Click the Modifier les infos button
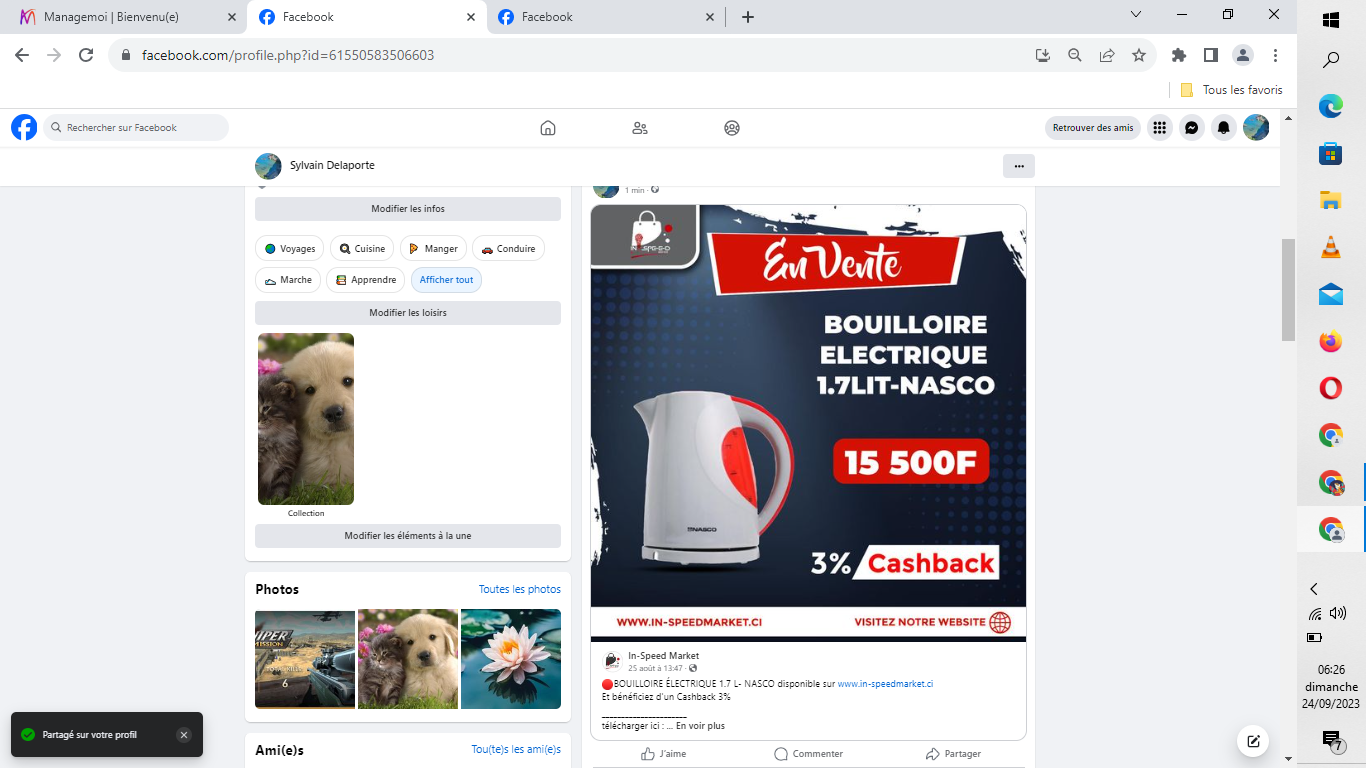This screenshot has height=768, width=1366. tap(407, 209)
